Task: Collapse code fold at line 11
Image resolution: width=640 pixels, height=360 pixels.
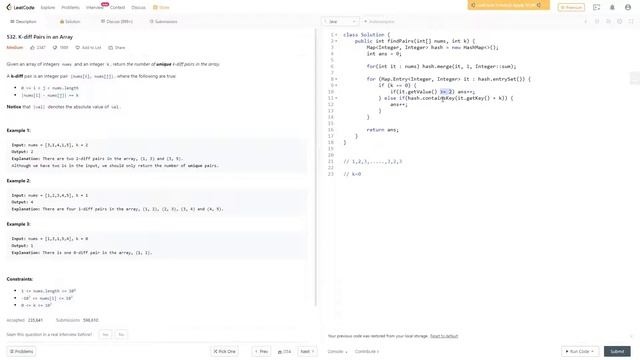Action: [336, 98]
